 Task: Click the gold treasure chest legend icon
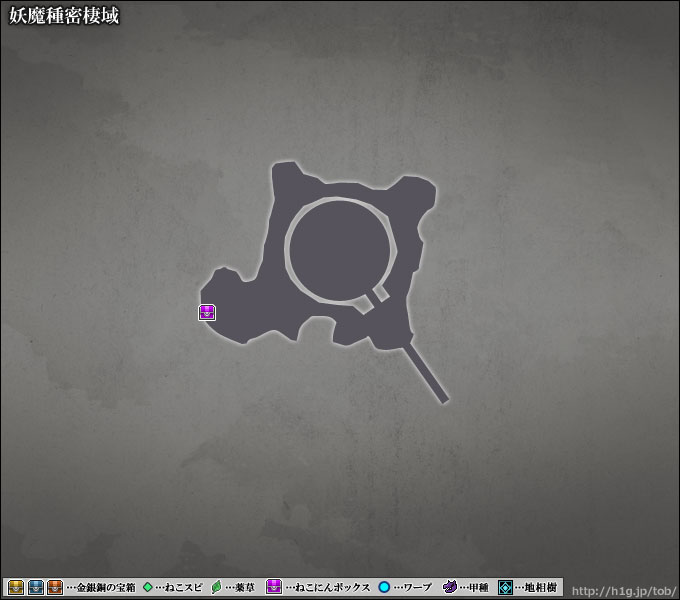pyautogui.click(x=17, y=587)
